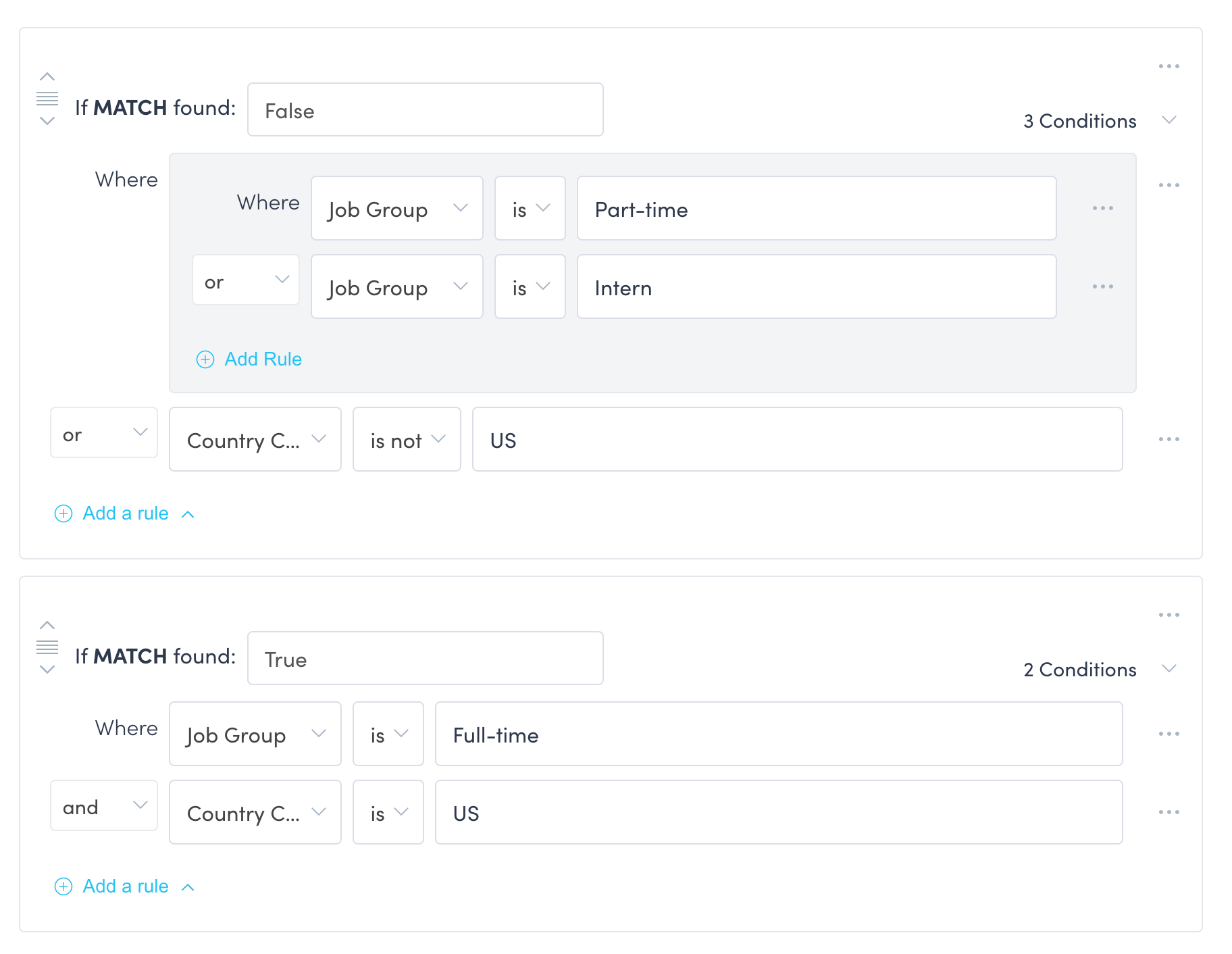Open more options for Intern rule row
1232x954 pixels.
1102,286
